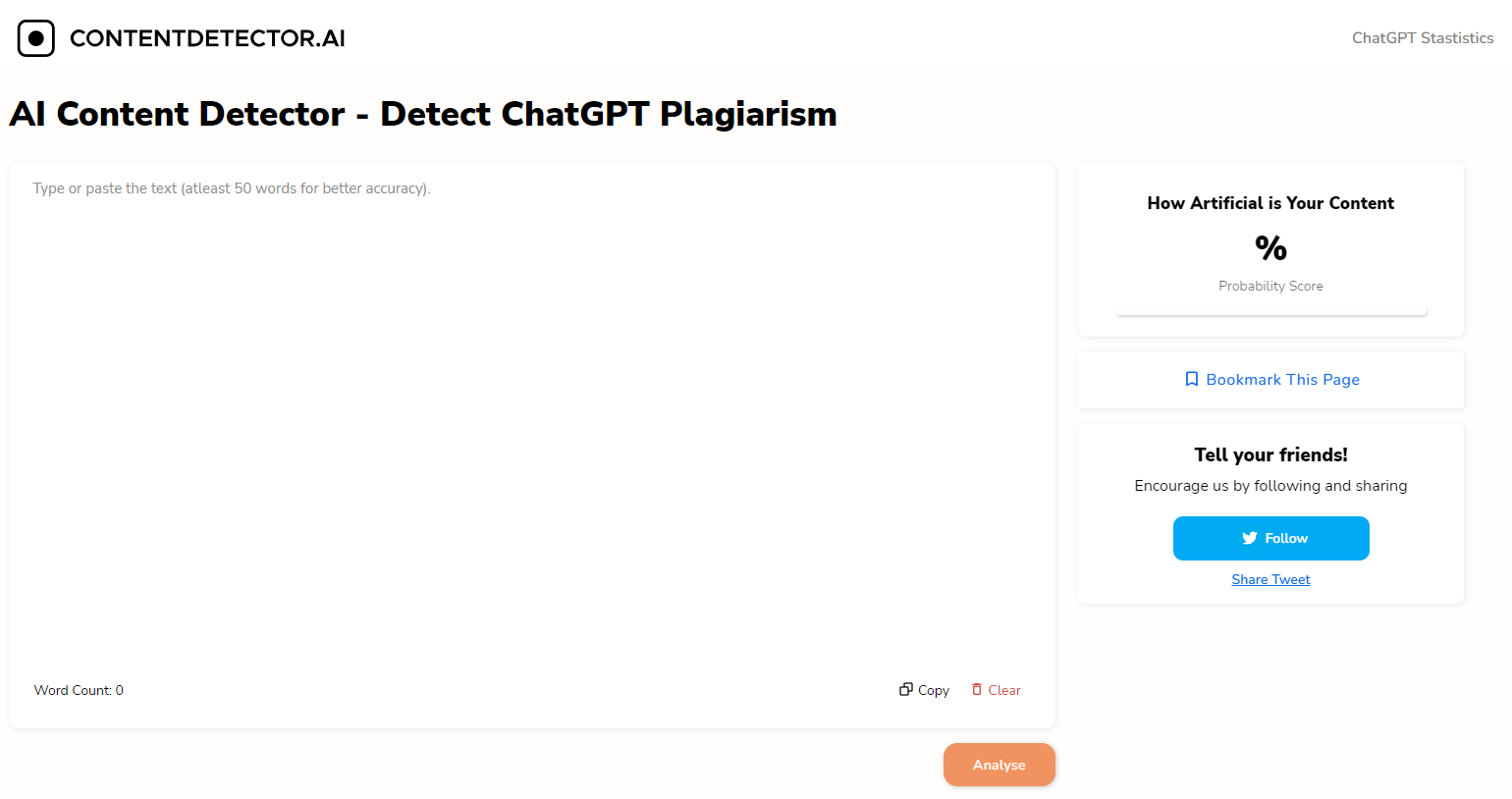Click Bookmark This Page

click(1282, 379)
